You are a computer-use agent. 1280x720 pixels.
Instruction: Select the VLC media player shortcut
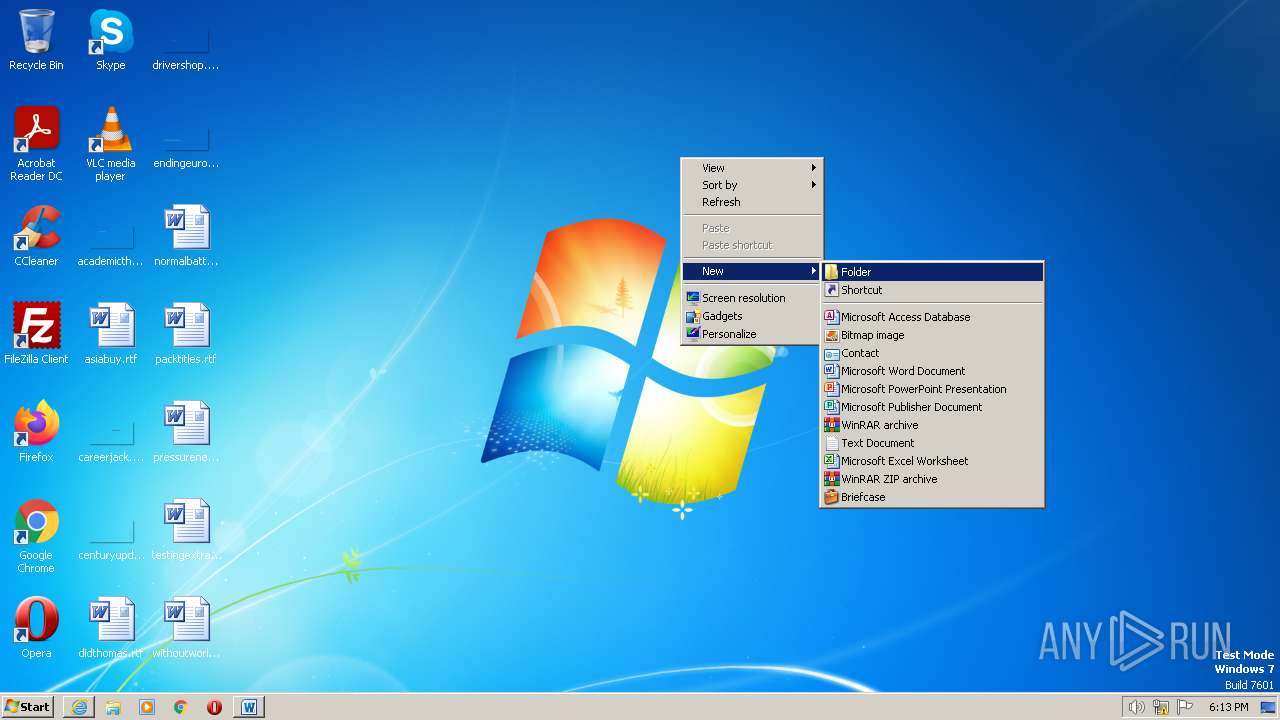(110, 144)
